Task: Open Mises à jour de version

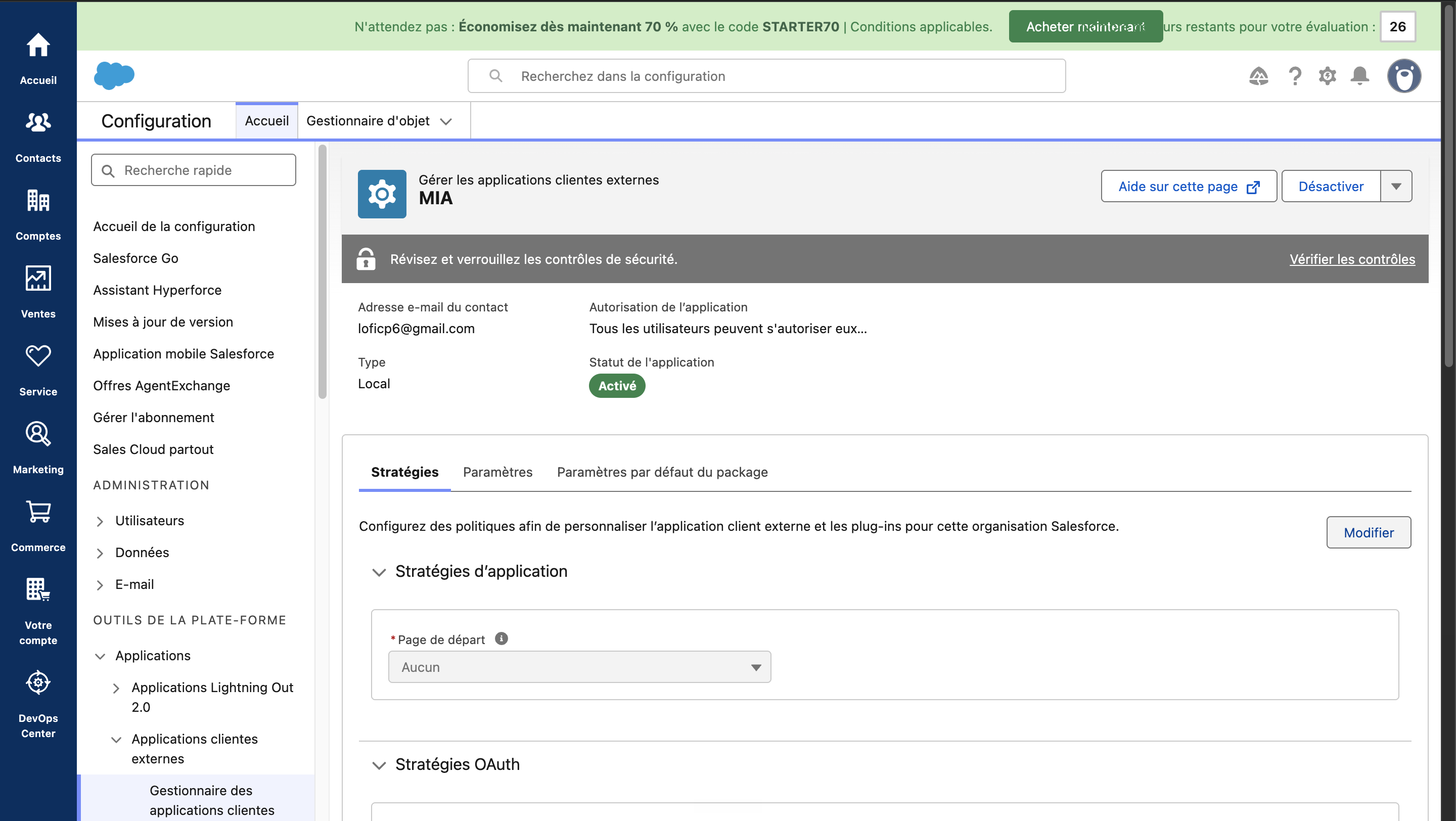Action: pyautogui.click(x=163, y=322)
